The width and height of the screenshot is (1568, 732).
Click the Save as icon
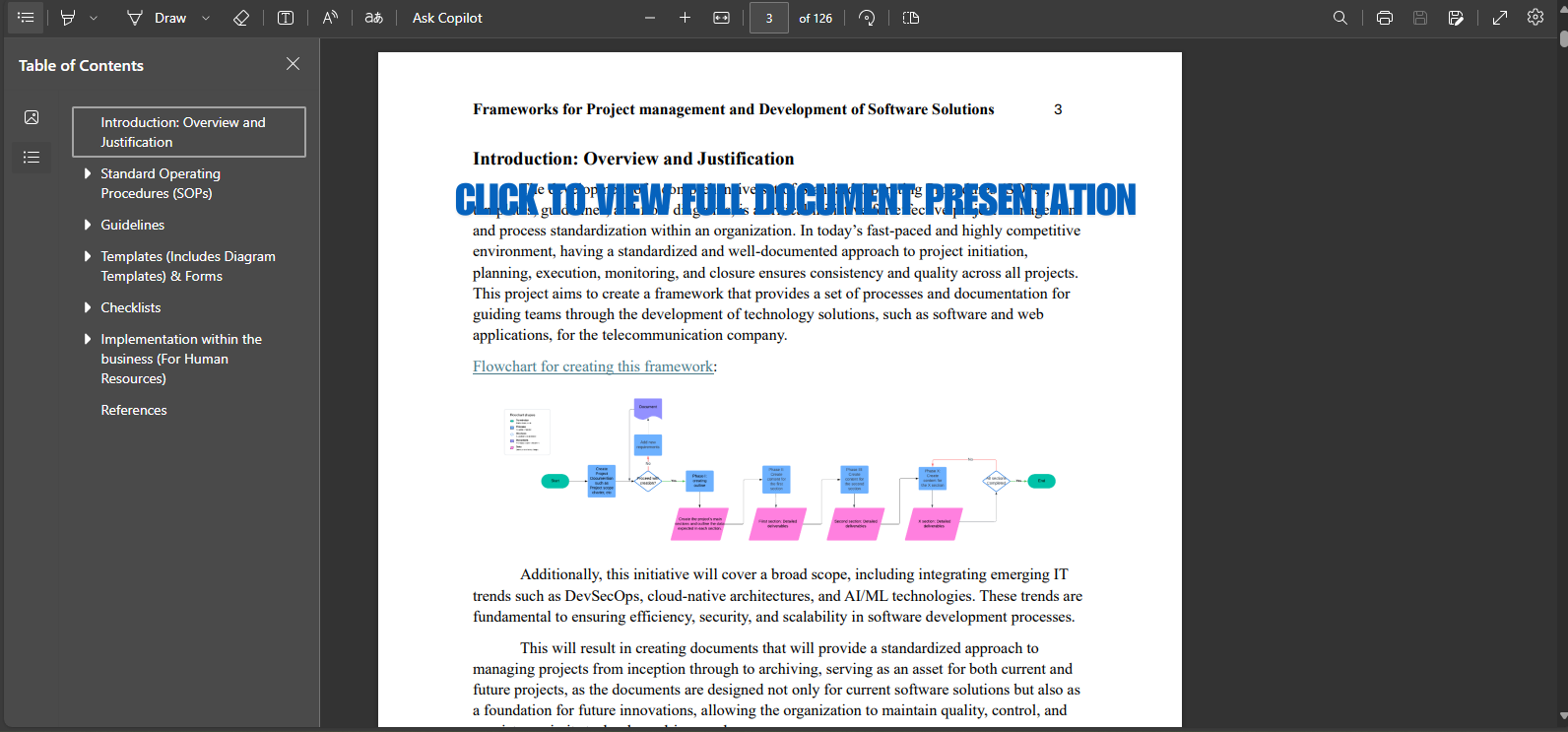(1456, 18)
